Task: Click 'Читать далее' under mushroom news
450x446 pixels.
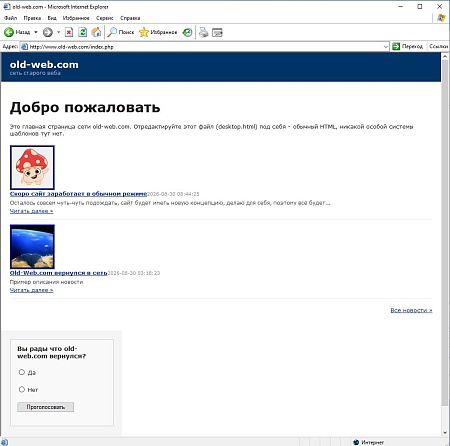Action: click(31, 211)
